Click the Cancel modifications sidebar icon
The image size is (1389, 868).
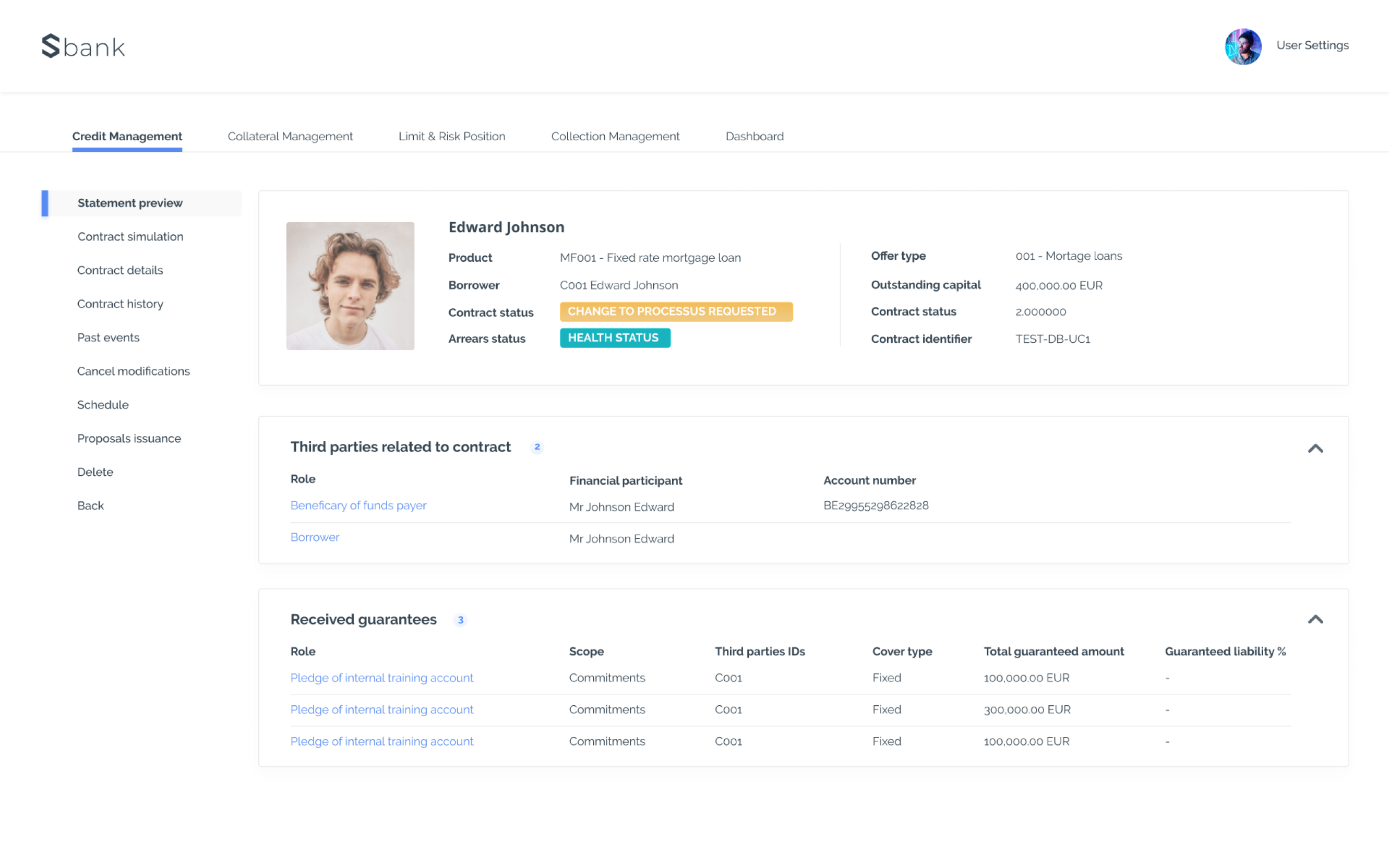coord(134,371)
